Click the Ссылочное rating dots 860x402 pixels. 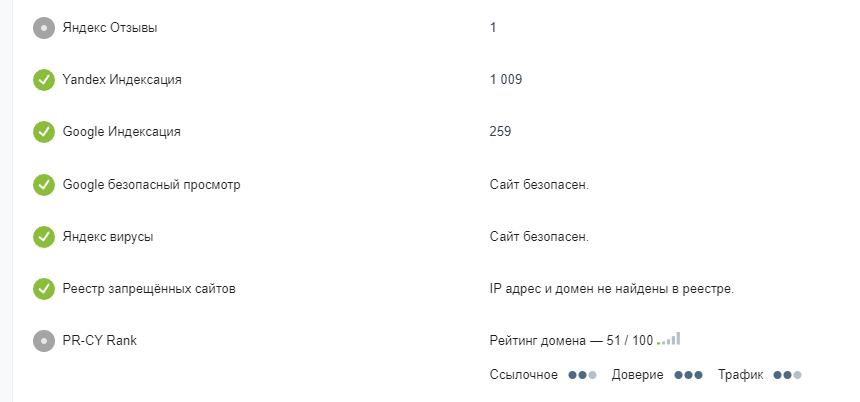582,376
